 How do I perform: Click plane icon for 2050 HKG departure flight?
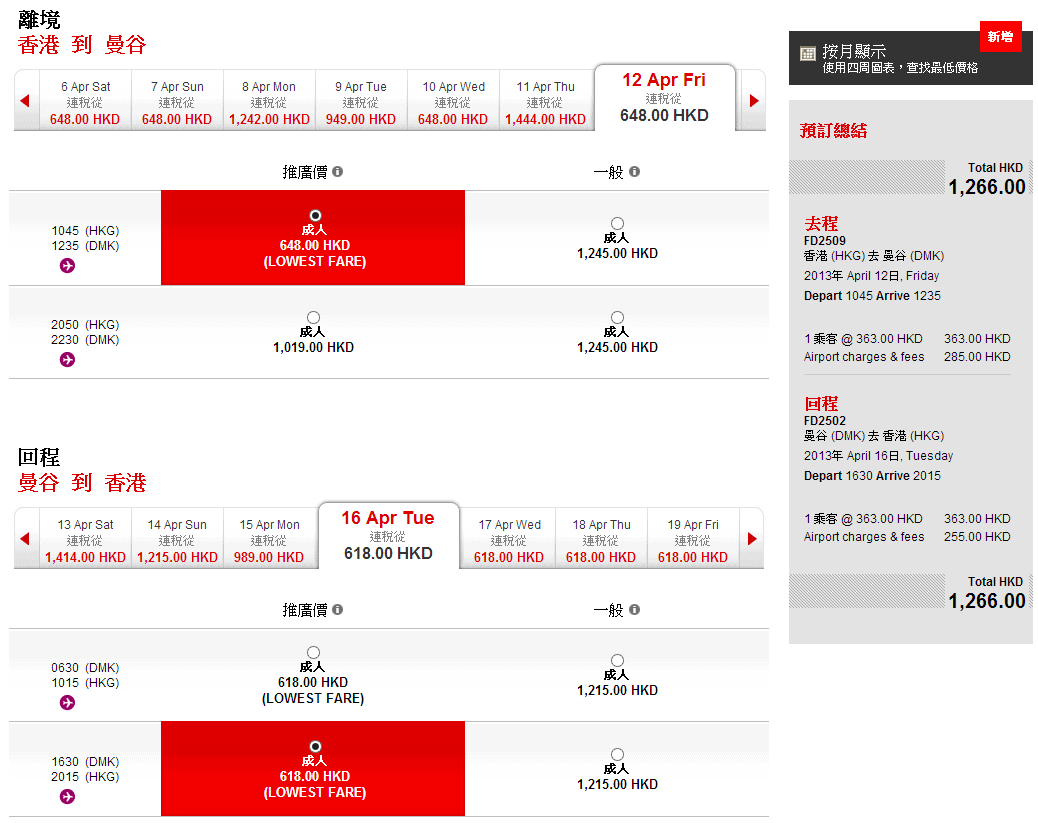67,359
